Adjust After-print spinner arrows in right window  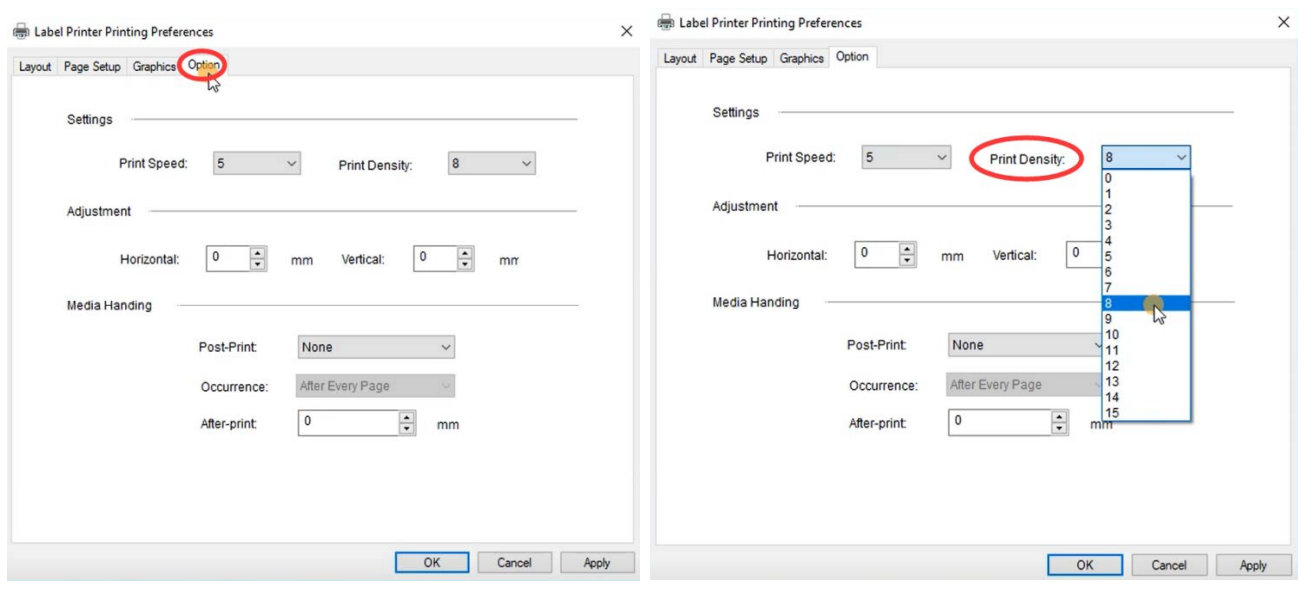coord(1060,422)
